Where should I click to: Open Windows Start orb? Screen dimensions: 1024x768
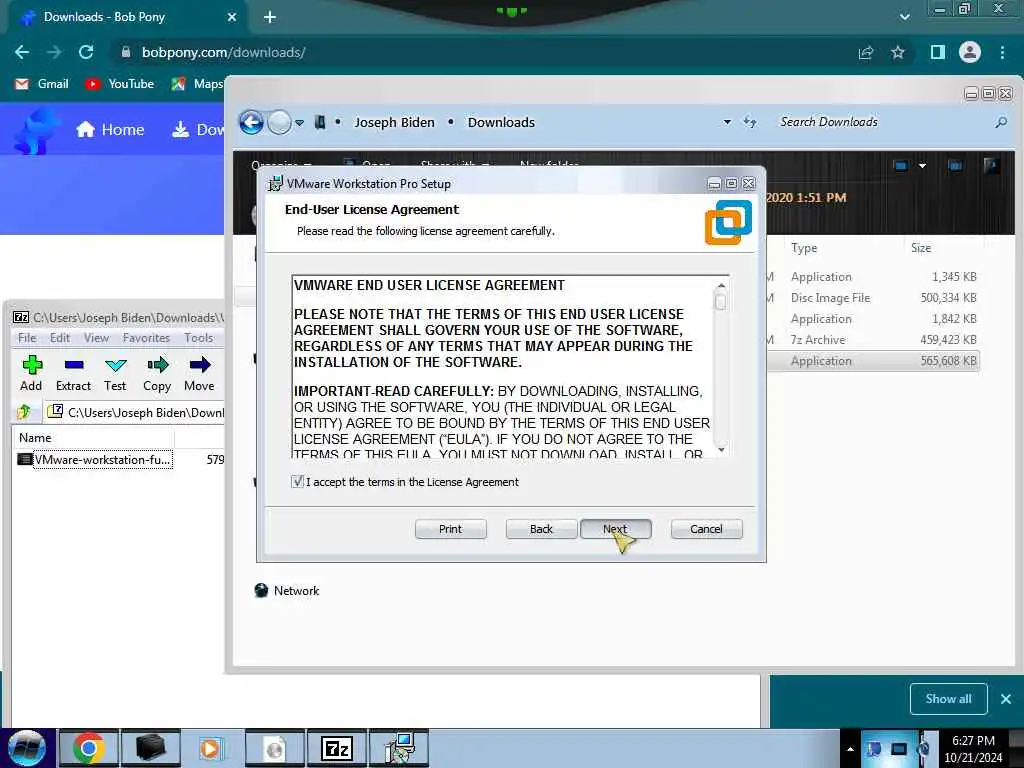pyautogui.click(x=27, y=748)
